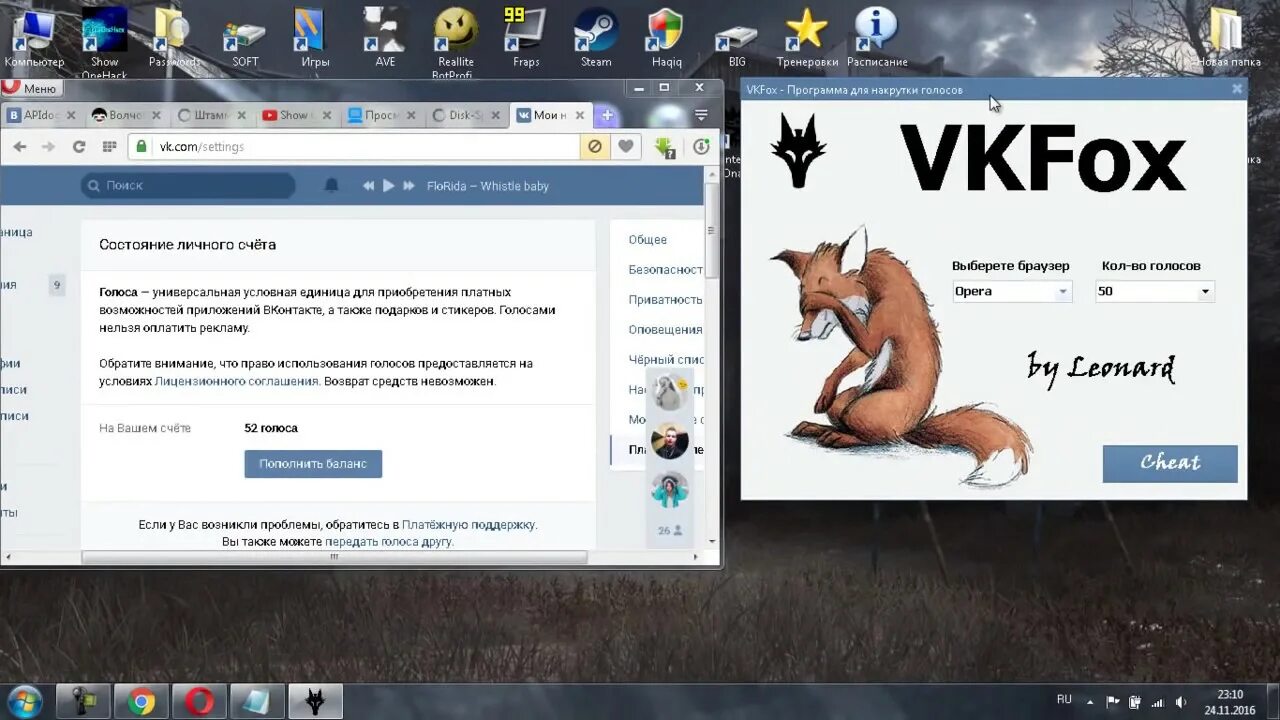This screenshot has height=720, width=1280.
Task: Click the ad blocker icon in address bar
Action: 594,146
